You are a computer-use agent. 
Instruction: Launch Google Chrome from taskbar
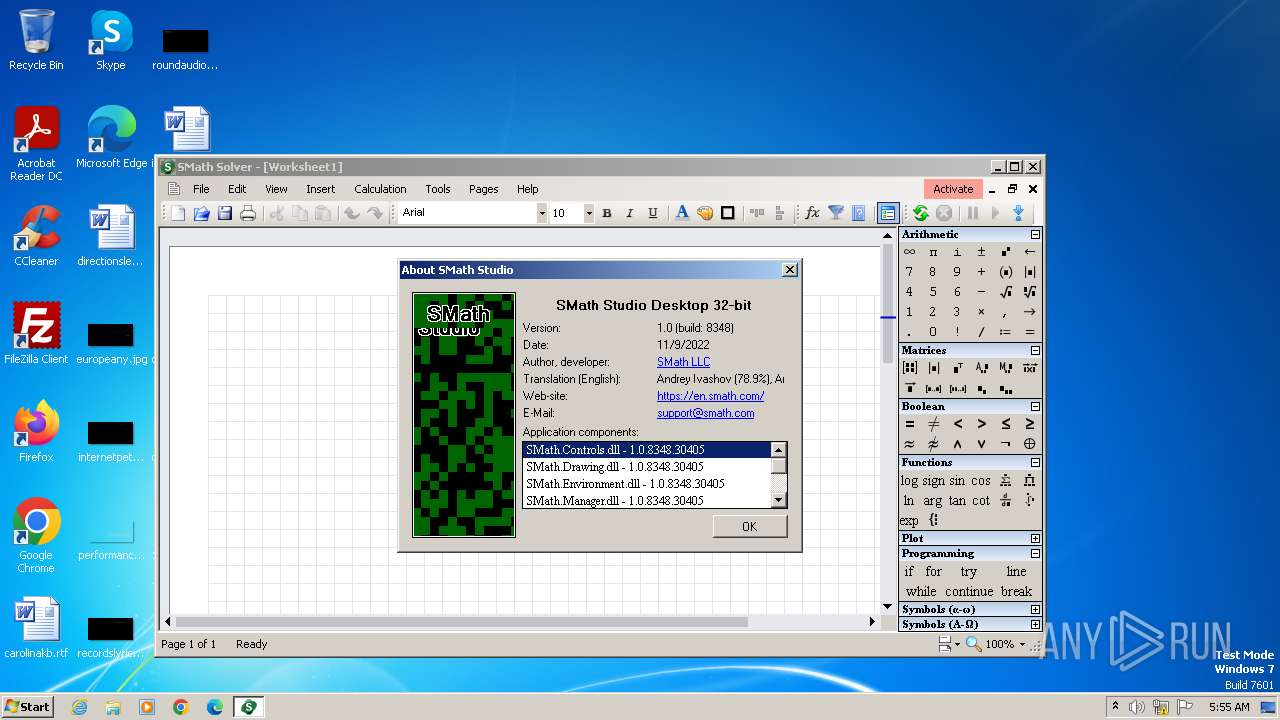181,707
